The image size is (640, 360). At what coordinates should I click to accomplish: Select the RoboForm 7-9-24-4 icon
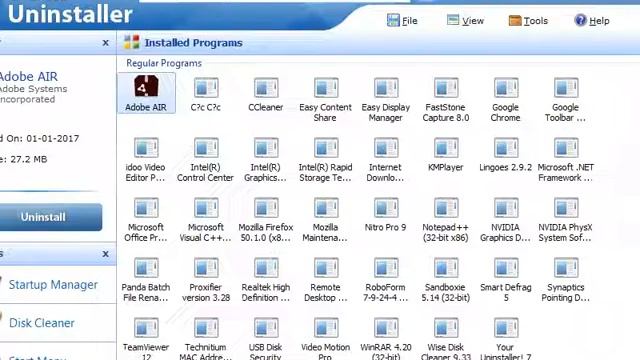tap(386, 267)
